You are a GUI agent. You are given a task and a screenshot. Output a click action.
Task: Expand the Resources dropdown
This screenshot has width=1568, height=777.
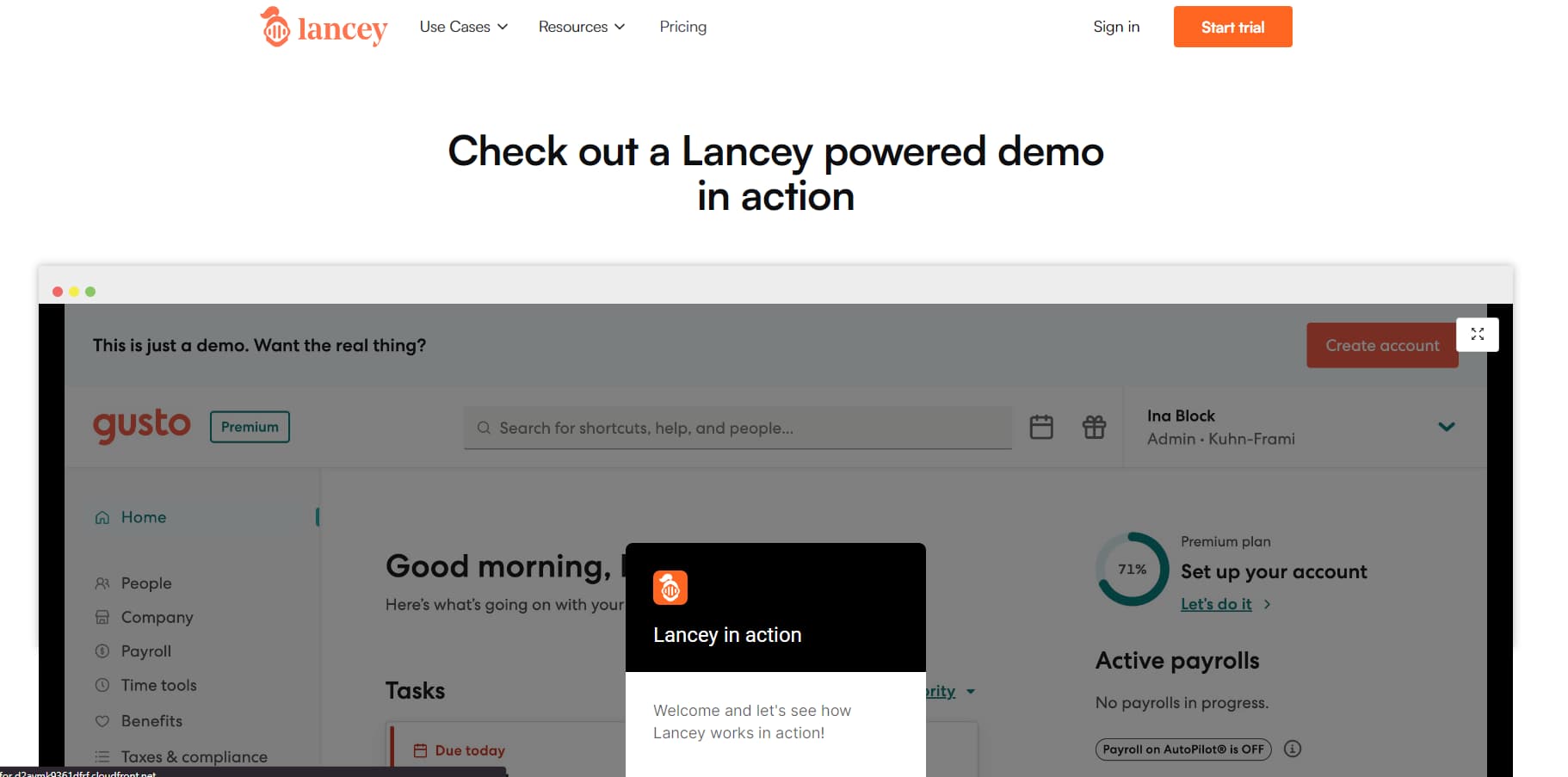[x=581, y=27]
